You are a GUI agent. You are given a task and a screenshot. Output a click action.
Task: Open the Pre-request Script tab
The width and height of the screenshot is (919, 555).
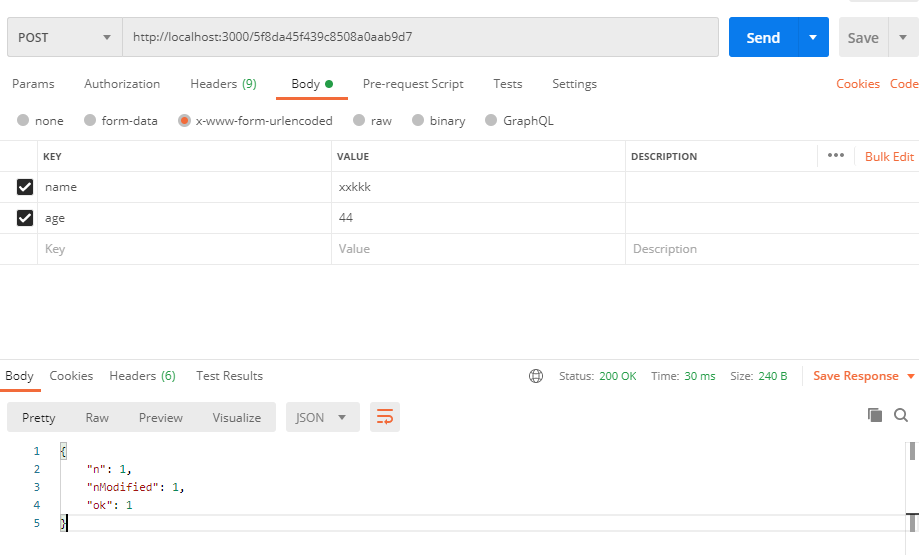[x=413, y=84]
